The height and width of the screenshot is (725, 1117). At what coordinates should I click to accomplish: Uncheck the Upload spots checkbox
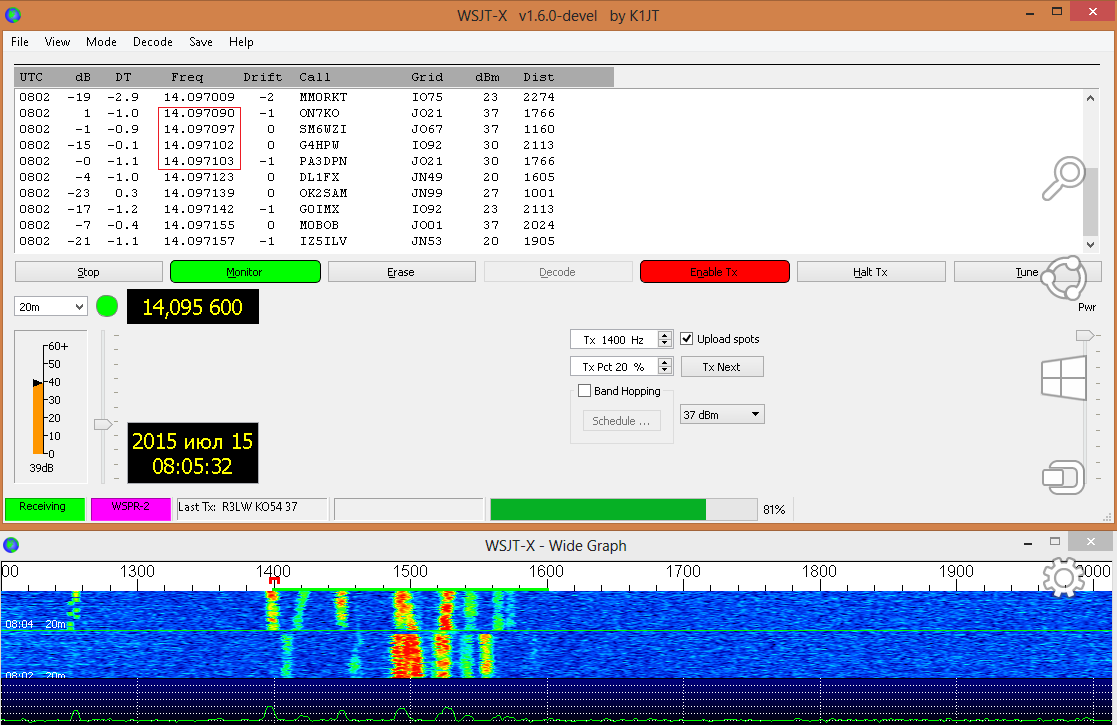687,339
